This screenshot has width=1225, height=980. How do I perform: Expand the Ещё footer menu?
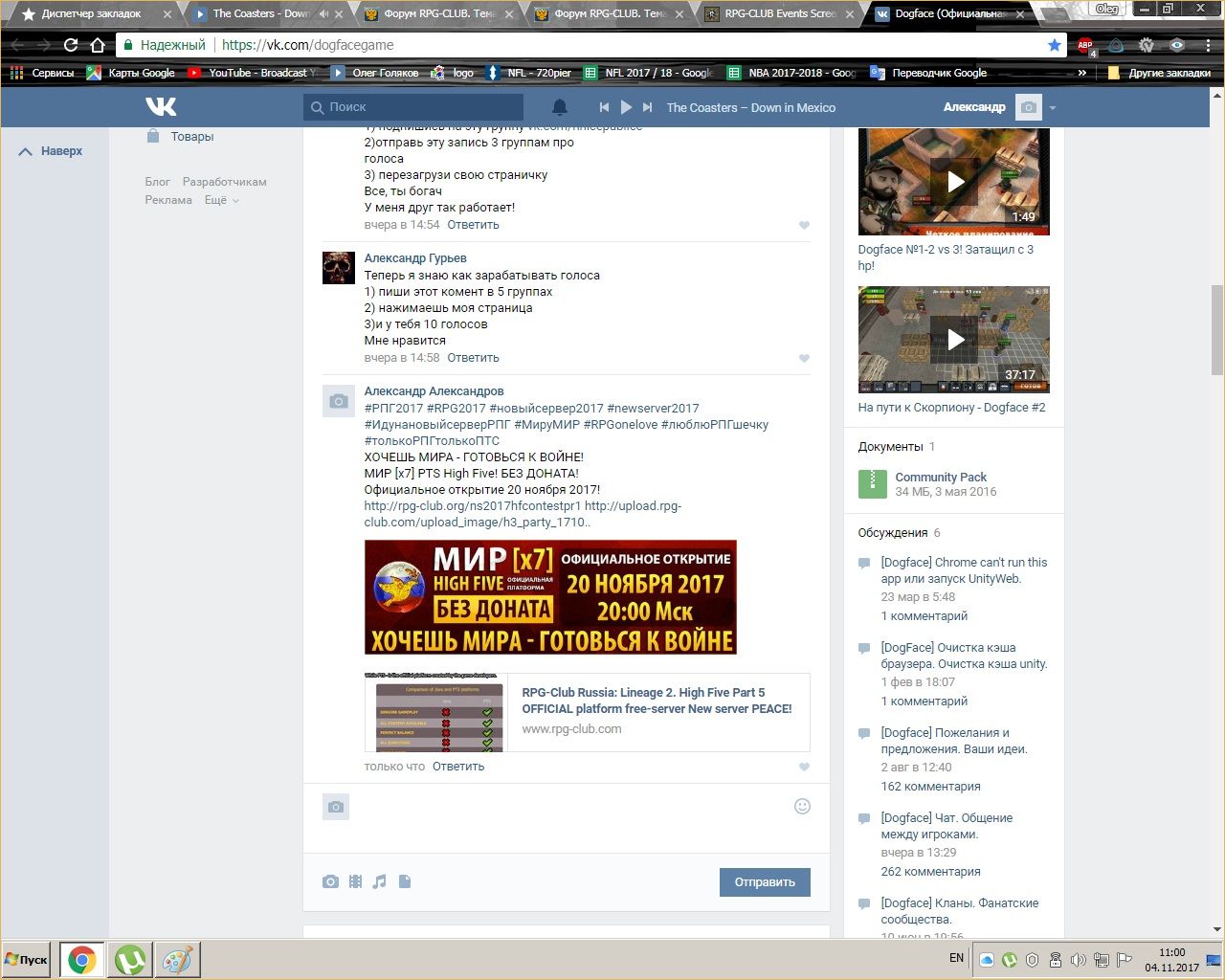221,200
